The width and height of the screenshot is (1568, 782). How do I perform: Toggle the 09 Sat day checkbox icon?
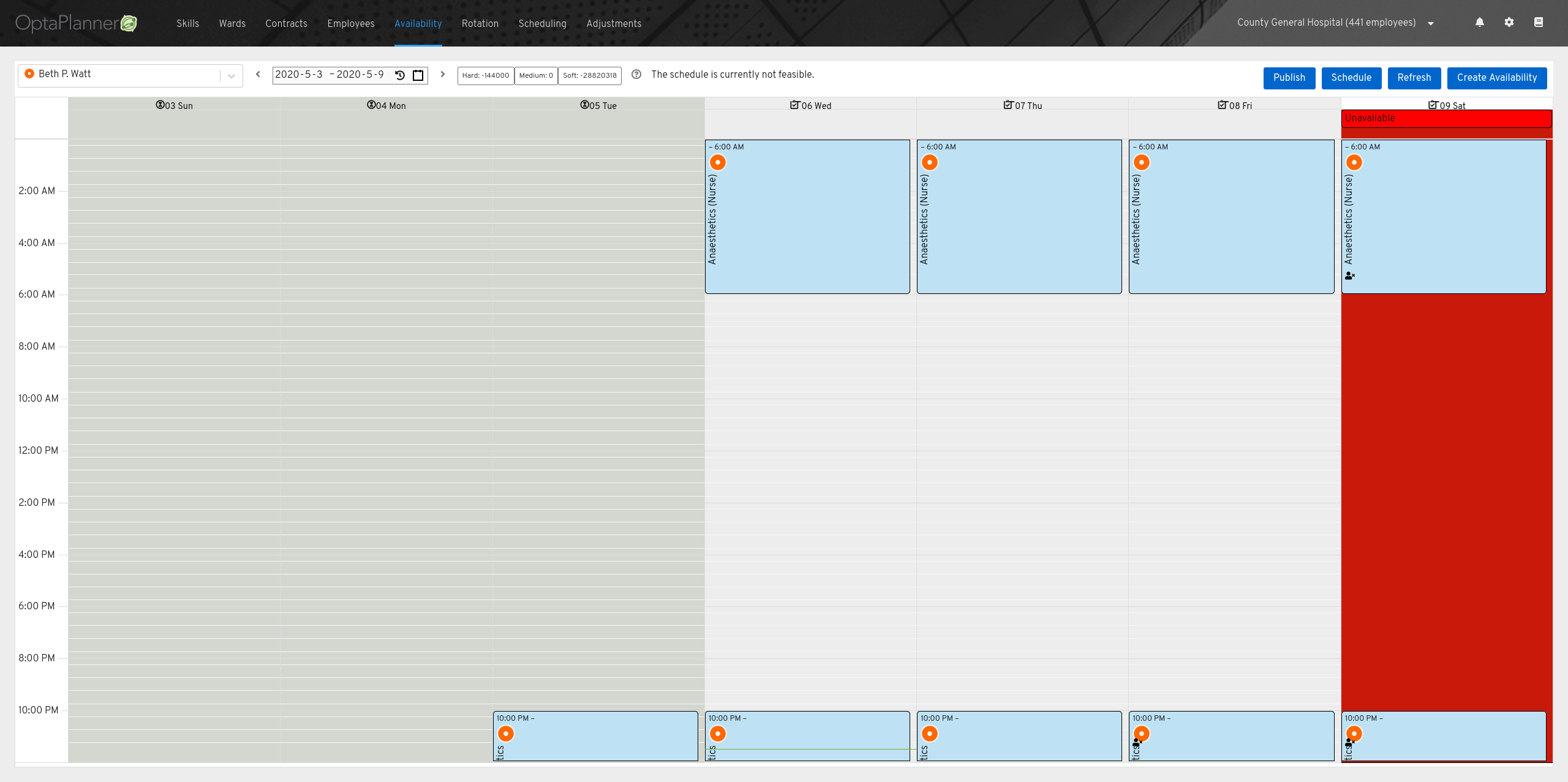pos(1433,105)
